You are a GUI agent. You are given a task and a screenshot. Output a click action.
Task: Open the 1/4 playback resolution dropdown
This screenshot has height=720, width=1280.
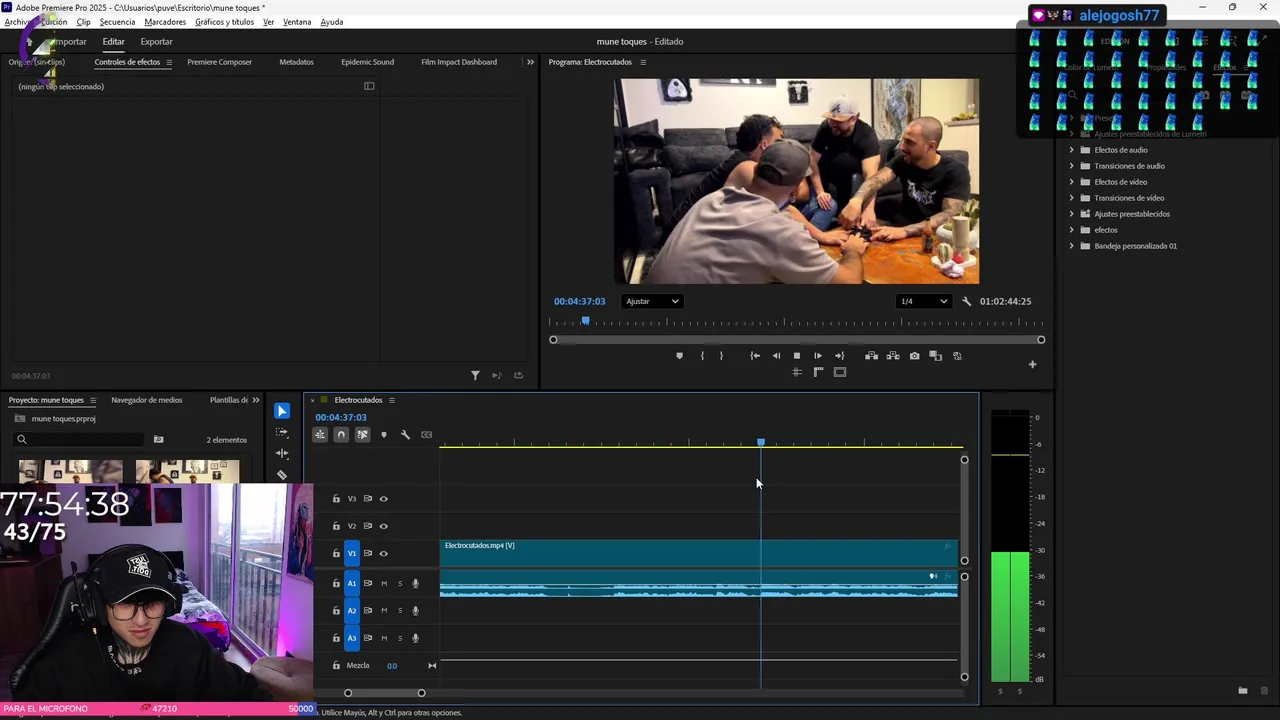pyautogui.click(x=923, y=301)
